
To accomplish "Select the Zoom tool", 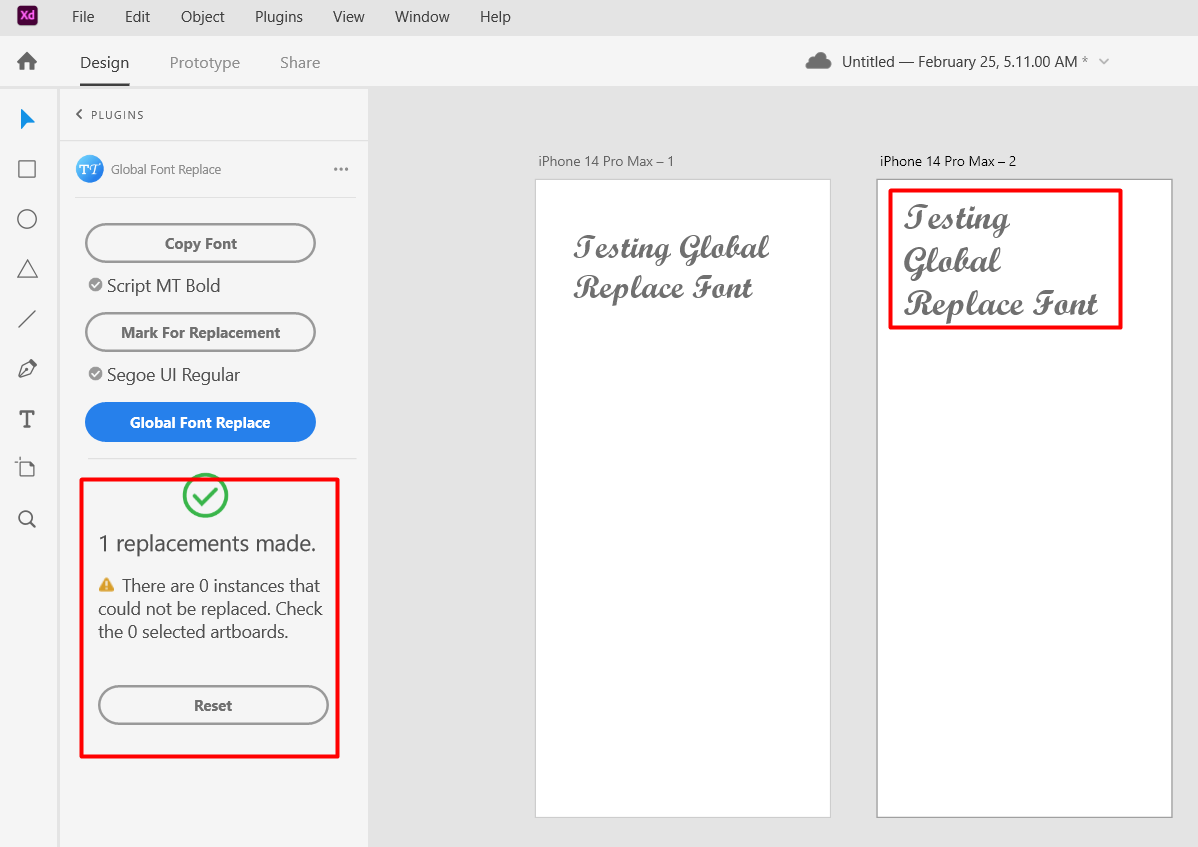I will point(27,518).
